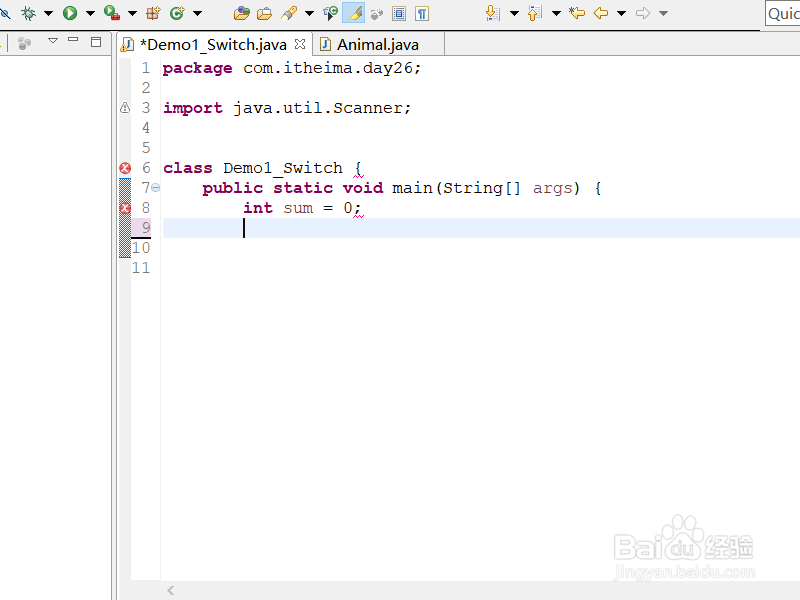Open the External Tools dropdown arrow
Image resolution: width=800 pixels, height=600 pixels.
(x=132, y=13)
